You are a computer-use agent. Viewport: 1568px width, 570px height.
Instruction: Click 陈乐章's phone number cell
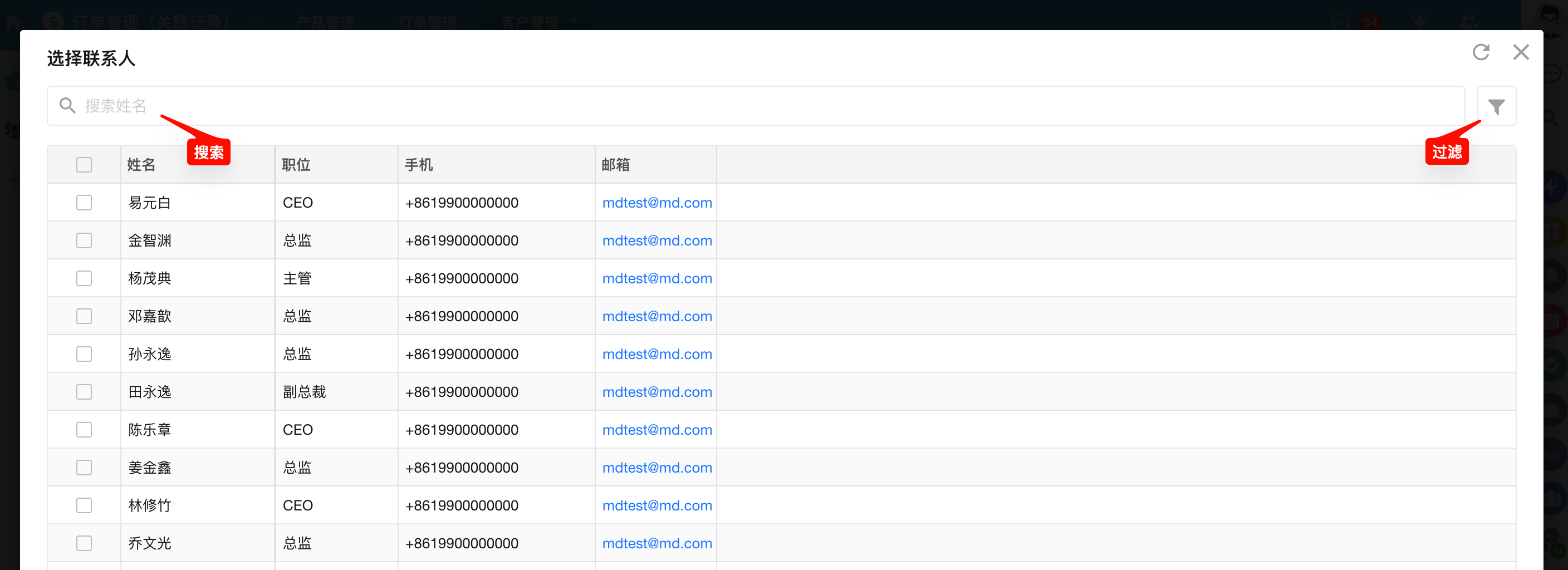[x=462, y=430]
